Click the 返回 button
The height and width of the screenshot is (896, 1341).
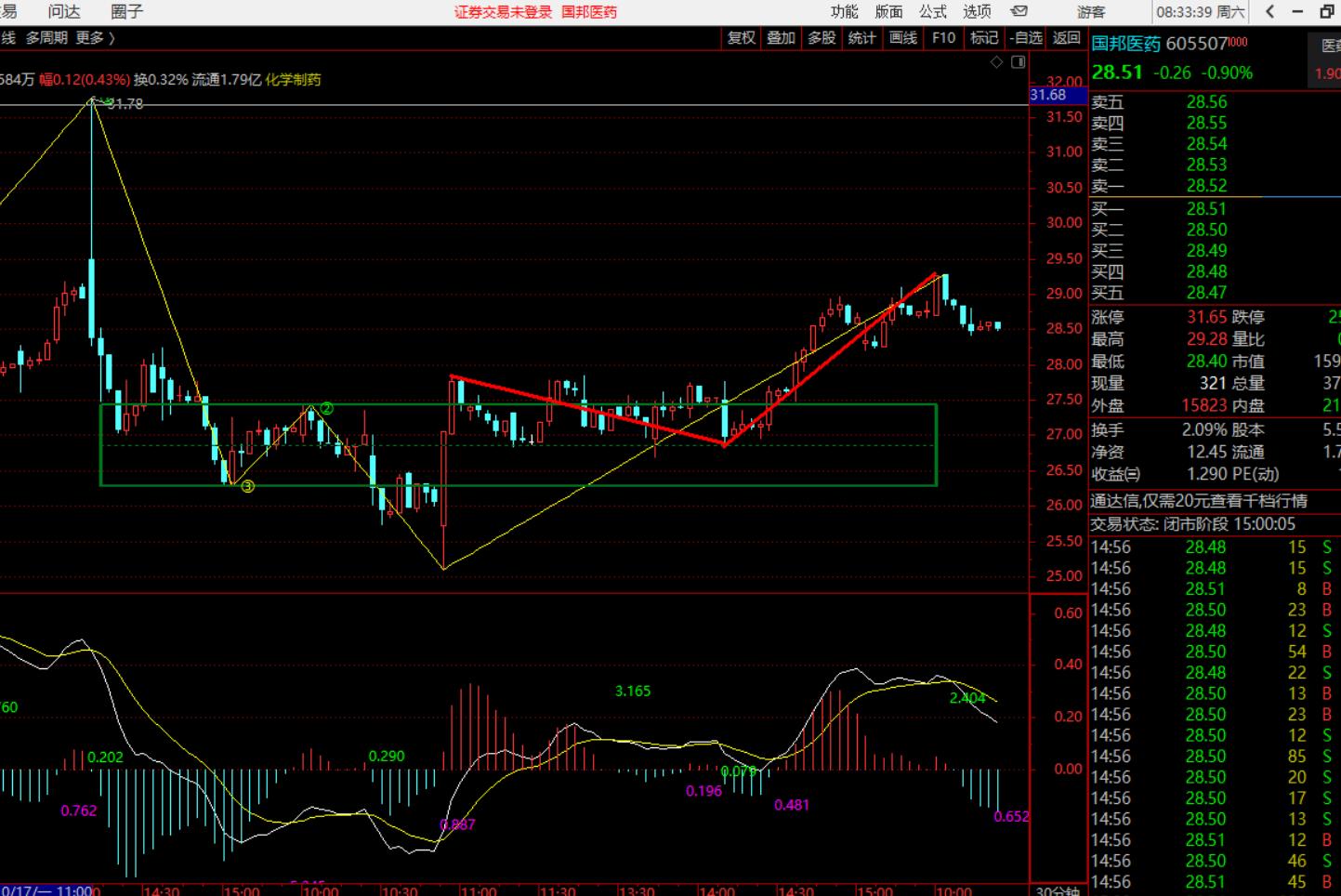1066,38
